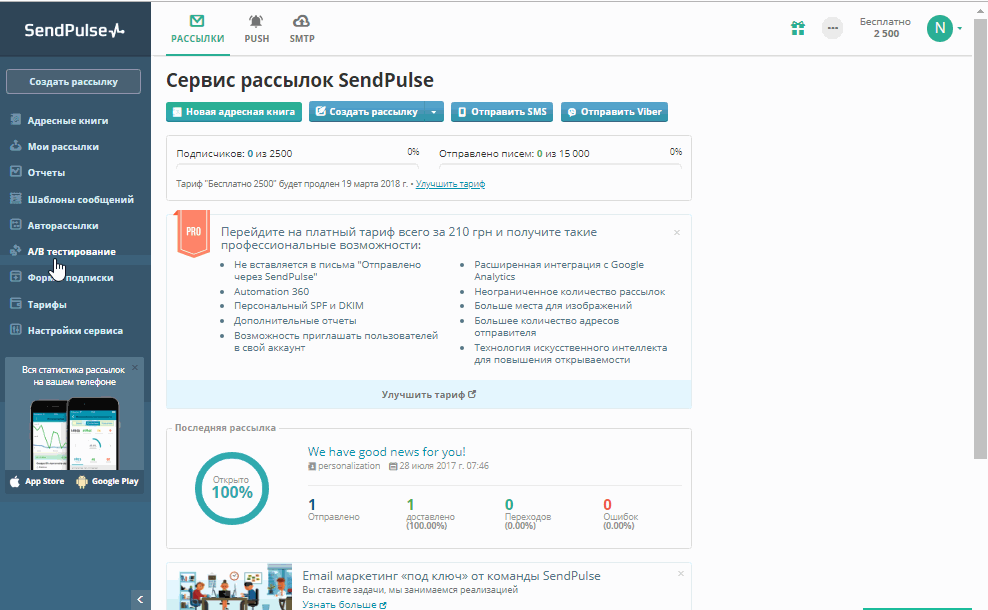Click the Мои рассылки icon
This screenshot has width=988, height=610.
coord(16,145)
